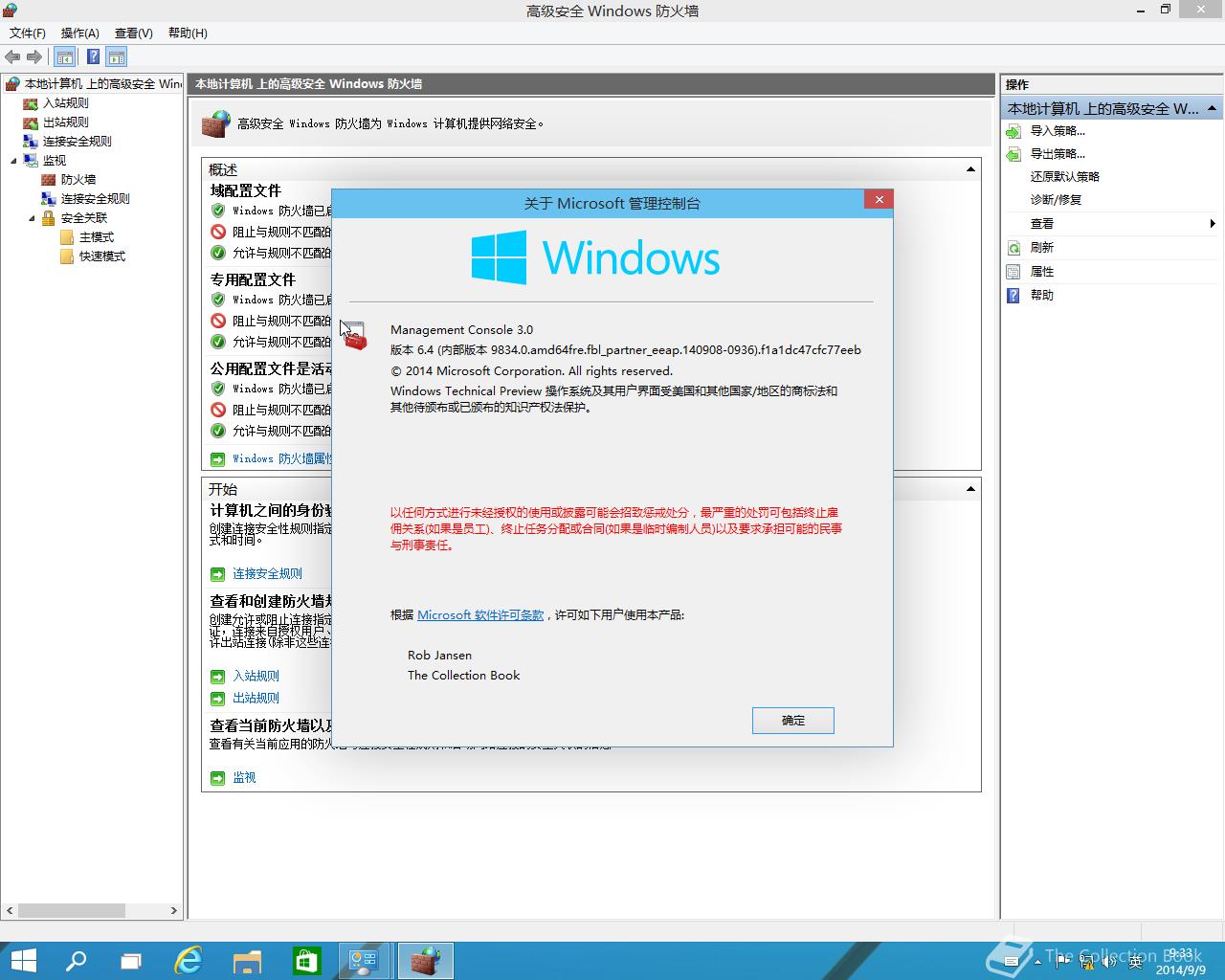The height and width of the screenshot is (980, 1225).
Task: Click the Windows 防火墙属性 link
Action: pyautogui.click(x=281, y=458)
